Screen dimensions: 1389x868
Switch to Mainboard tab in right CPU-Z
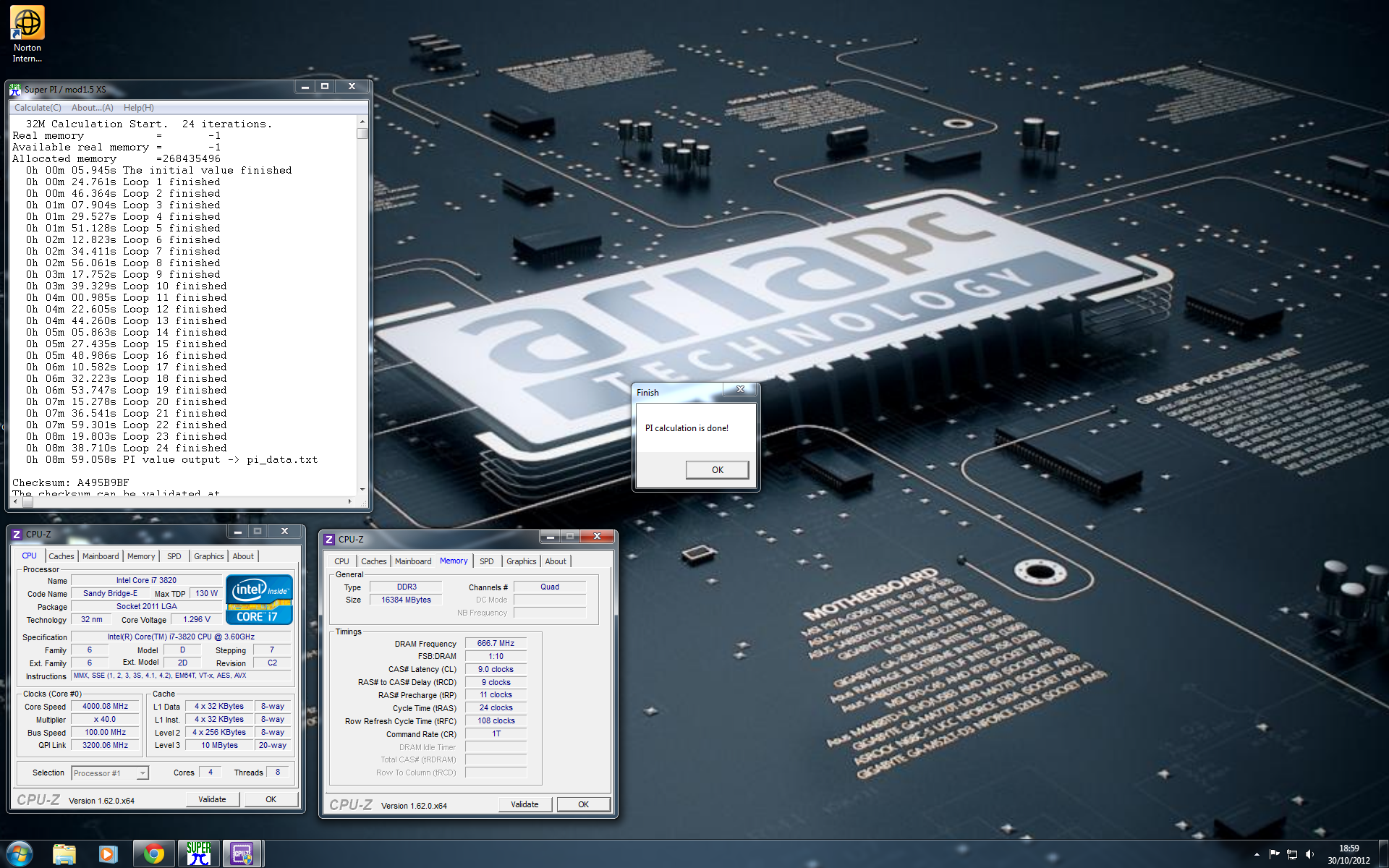tap(413, 561)
